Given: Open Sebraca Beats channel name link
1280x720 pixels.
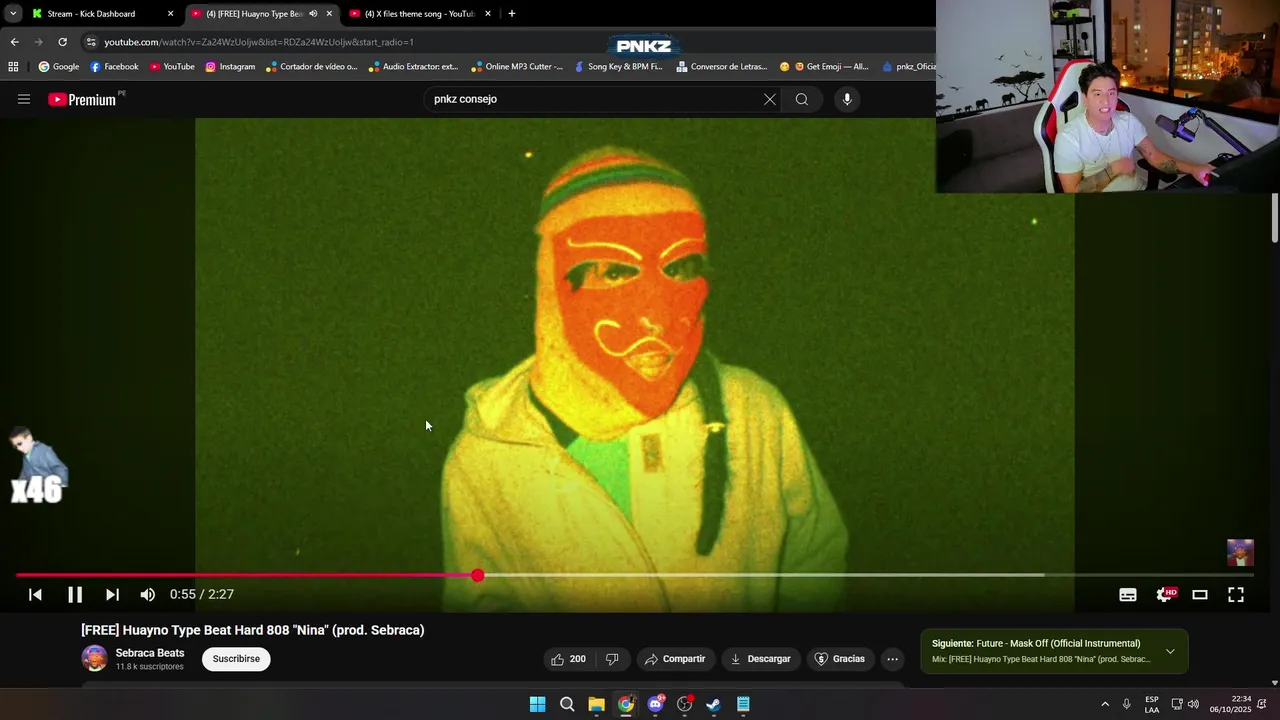Looking at the screenshot, I should pyautogui.click(x=150, y=653).
